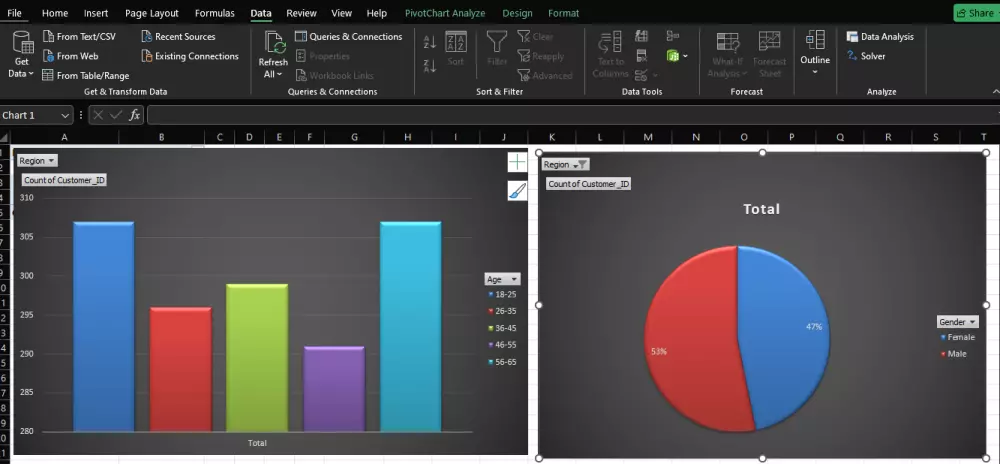Click Flash Fill icon
The height and width of the screenshot is (464, 1000).
(x=642, y=36)
